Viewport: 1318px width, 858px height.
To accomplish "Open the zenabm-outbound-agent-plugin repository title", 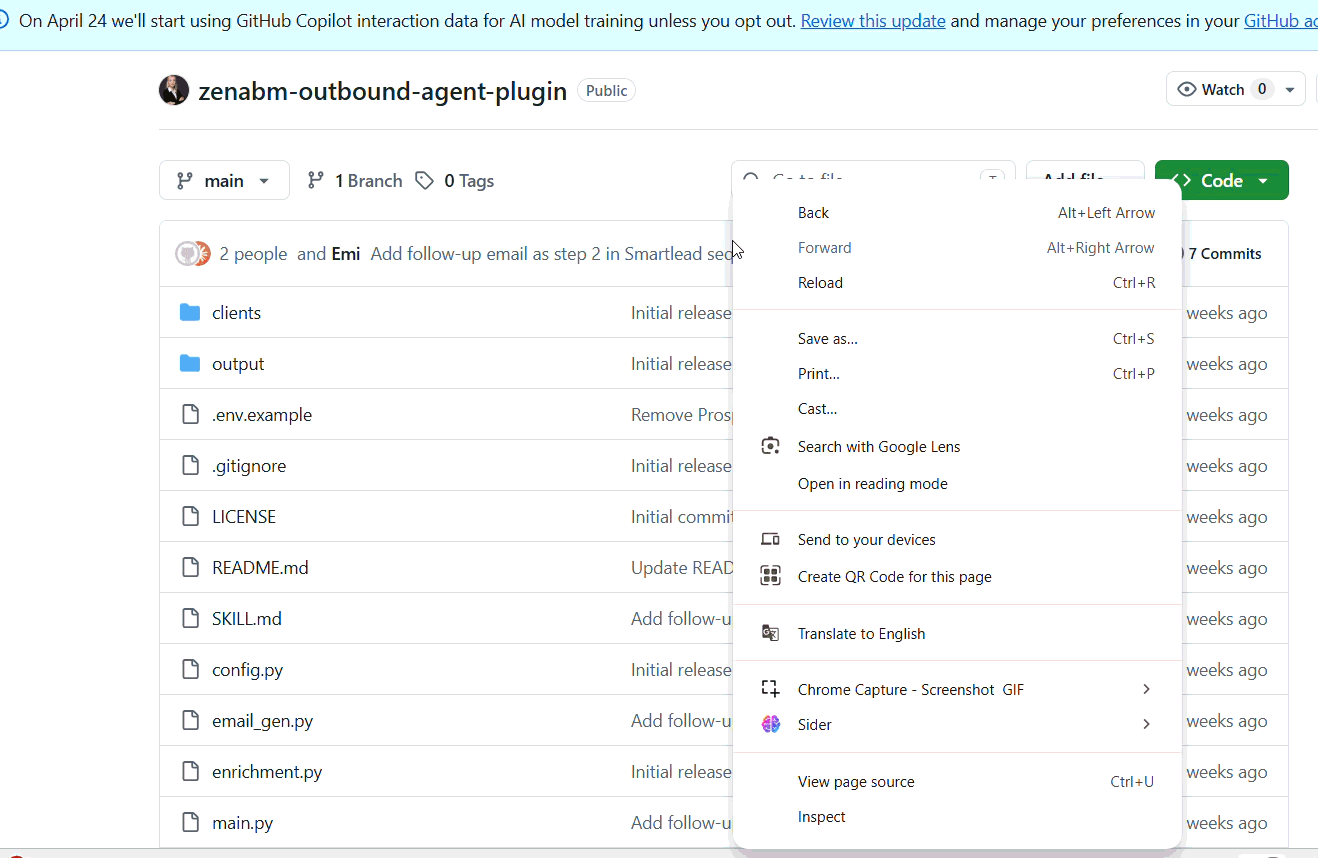I will click(x=383, y=91).
